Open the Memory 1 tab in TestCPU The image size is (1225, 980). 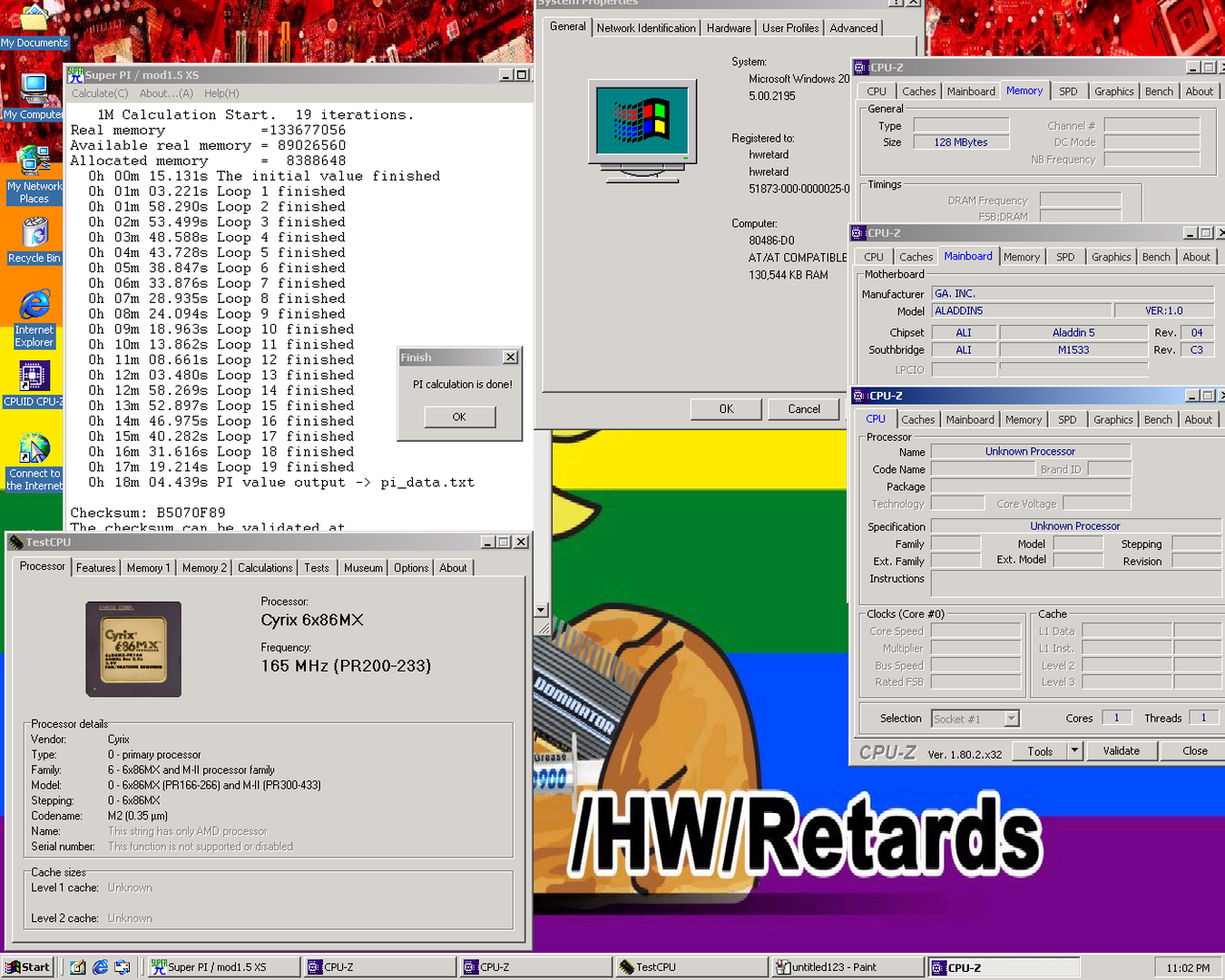pyautogui.click(x=148, y=568)
